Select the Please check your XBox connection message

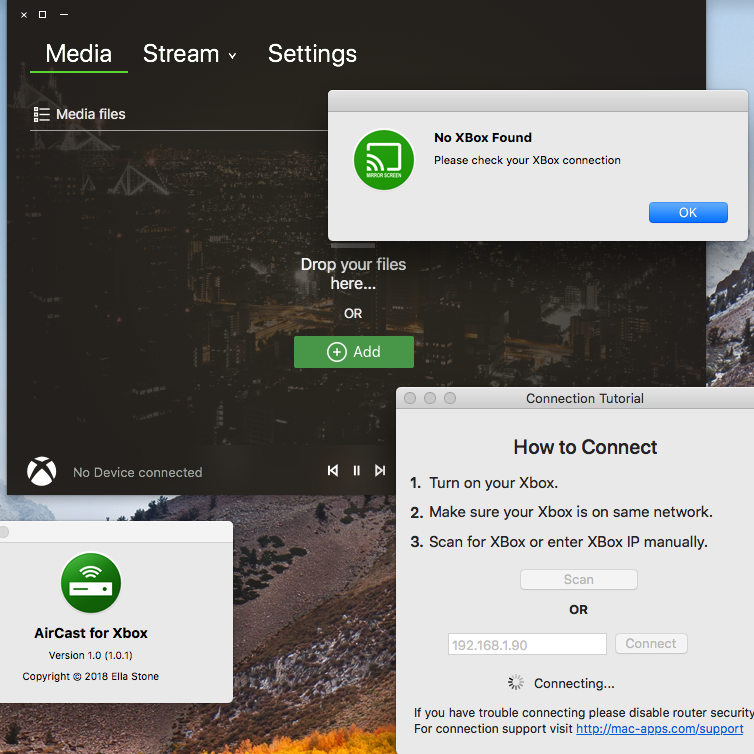tap(527, 160)
